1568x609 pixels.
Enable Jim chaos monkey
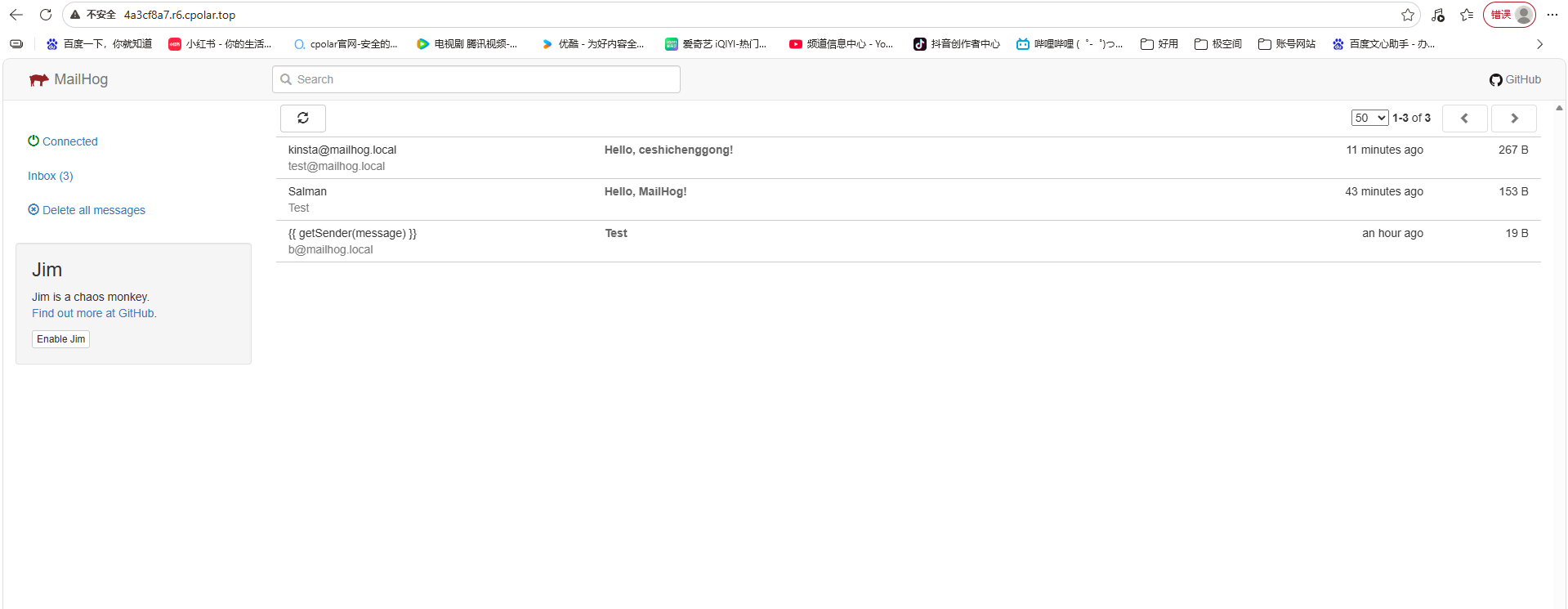point(60,339)
